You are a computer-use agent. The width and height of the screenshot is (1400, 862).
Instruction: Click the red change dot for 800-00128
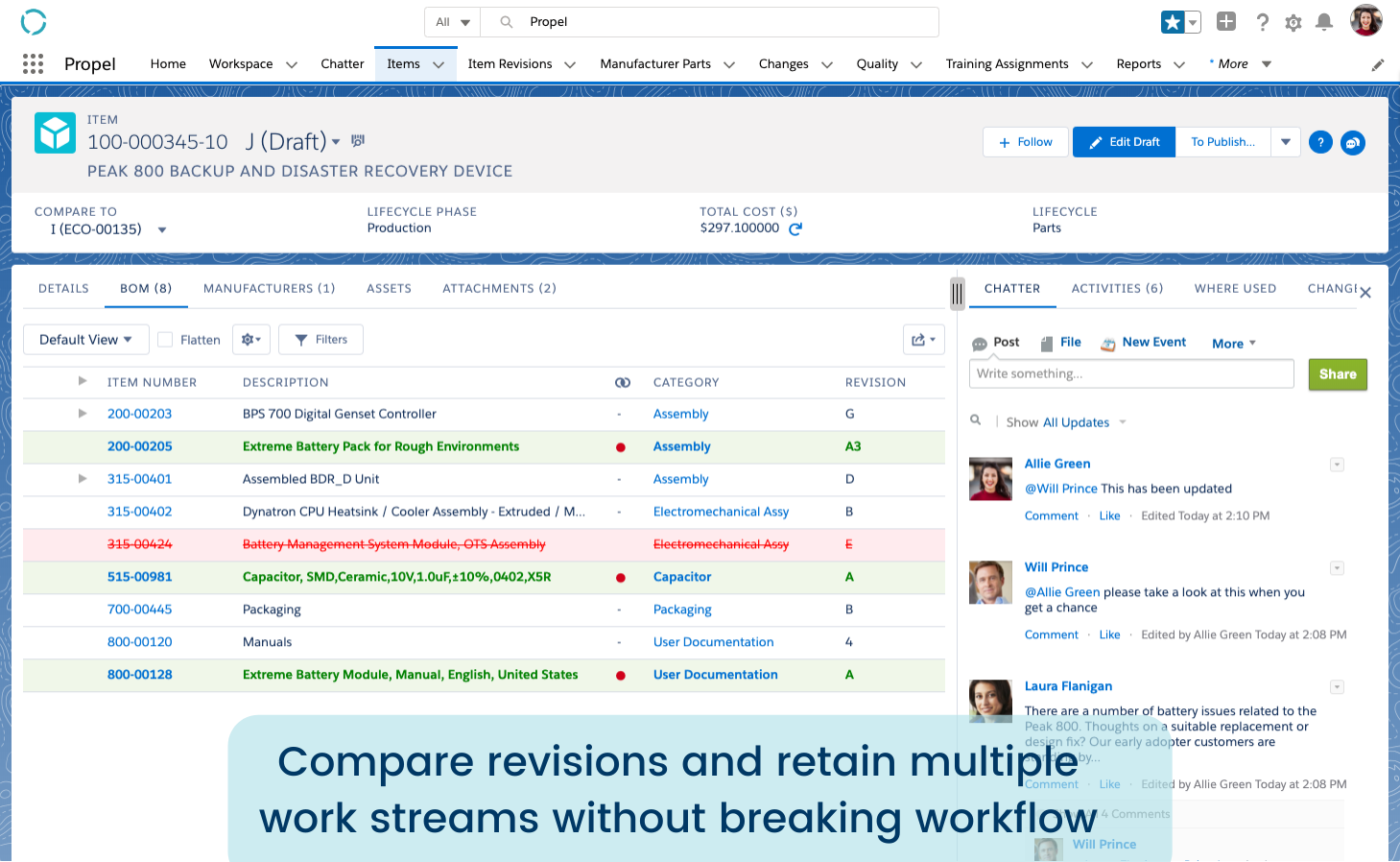pyautogui.click(x=621, y=676)
